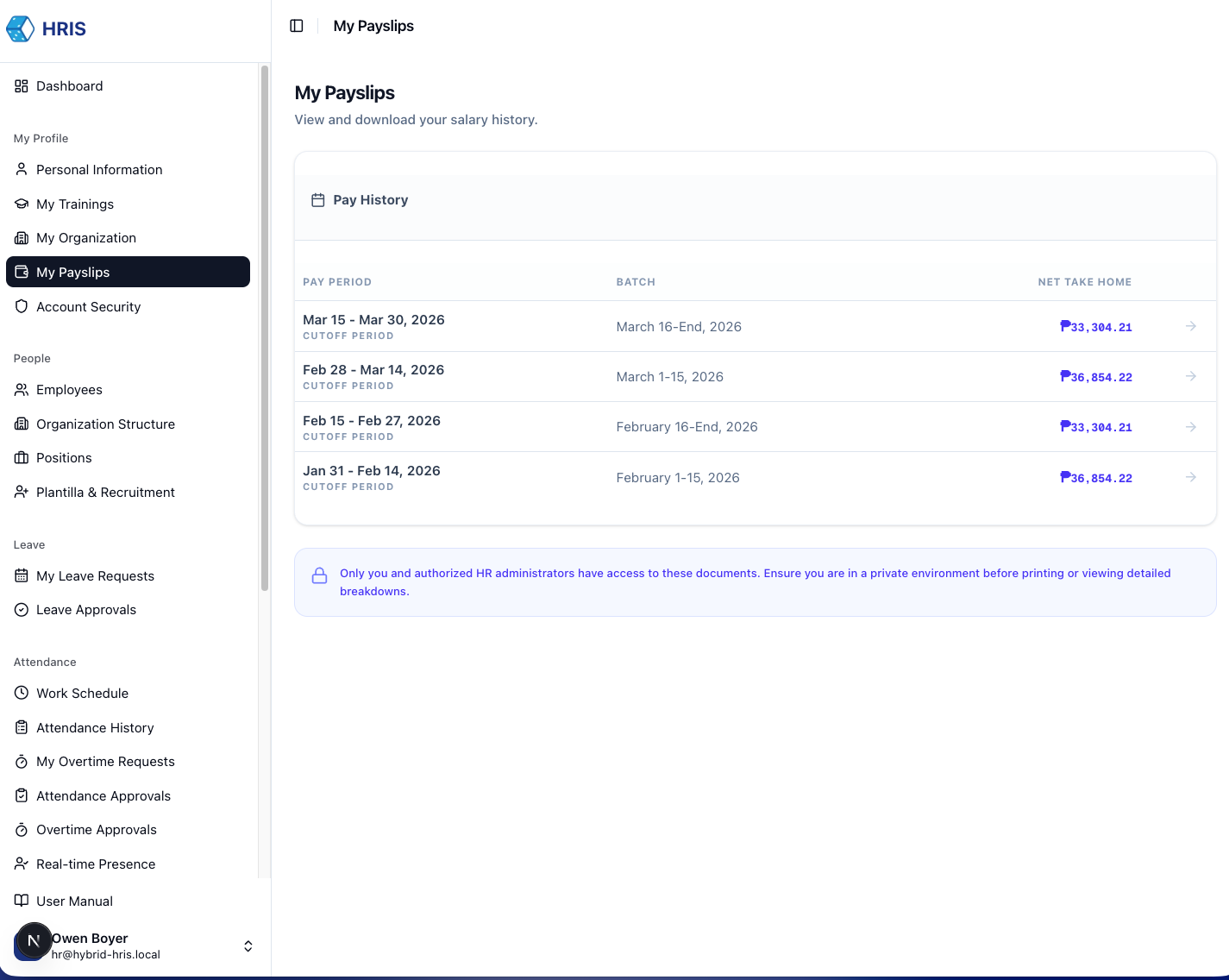Click the Personal Information person icon
The height and width of the screenshot is (980, 1229).
(x=22, y=170)
